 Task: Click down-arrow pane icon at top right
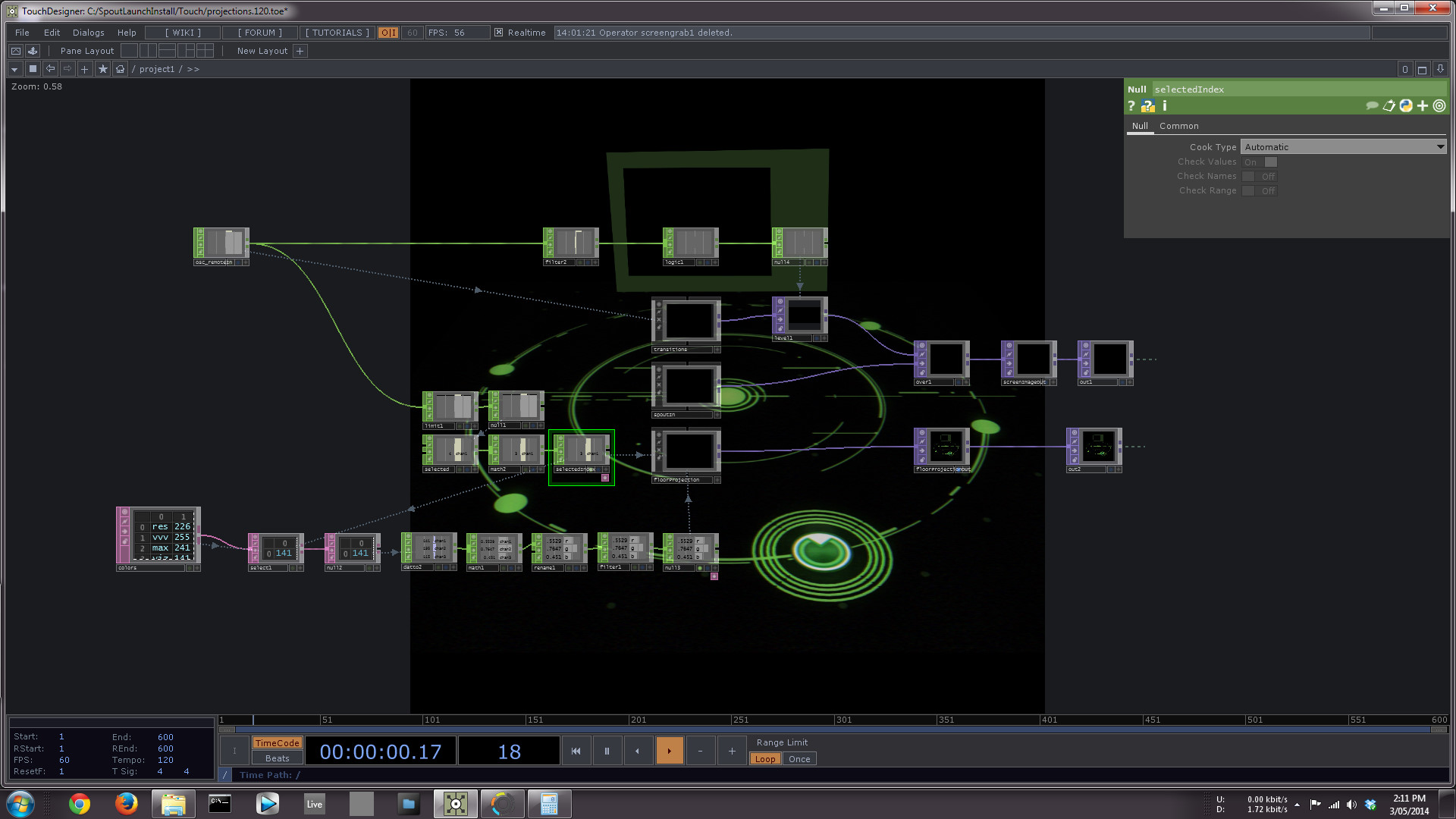(1440, 69)
